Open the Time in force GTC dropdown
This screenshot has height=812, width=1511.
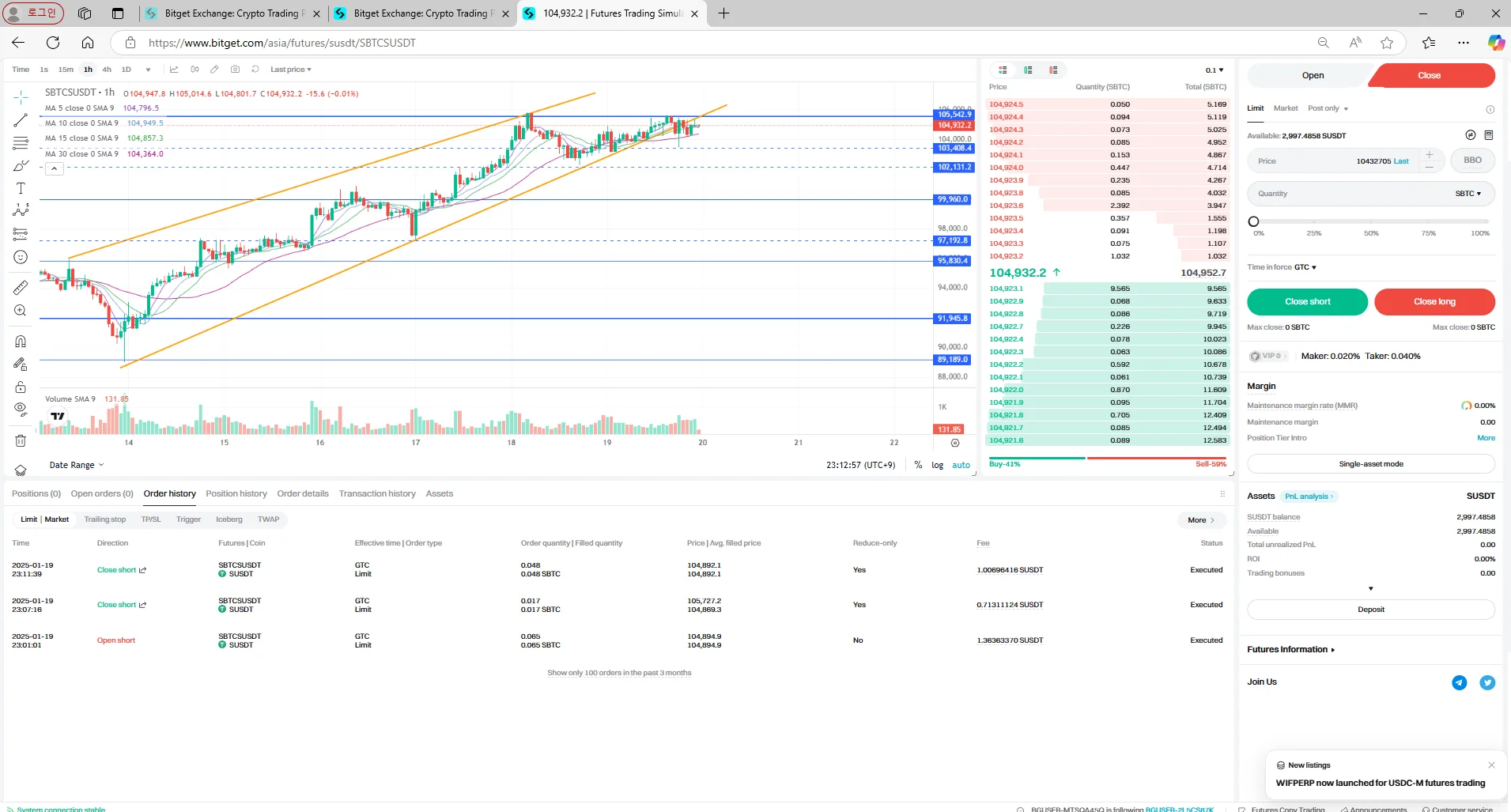tap(1305, 267)
